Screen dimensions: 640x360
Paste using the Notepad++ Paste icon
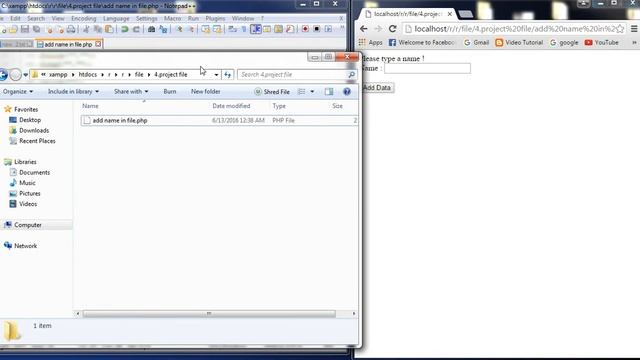pos(109,29)
